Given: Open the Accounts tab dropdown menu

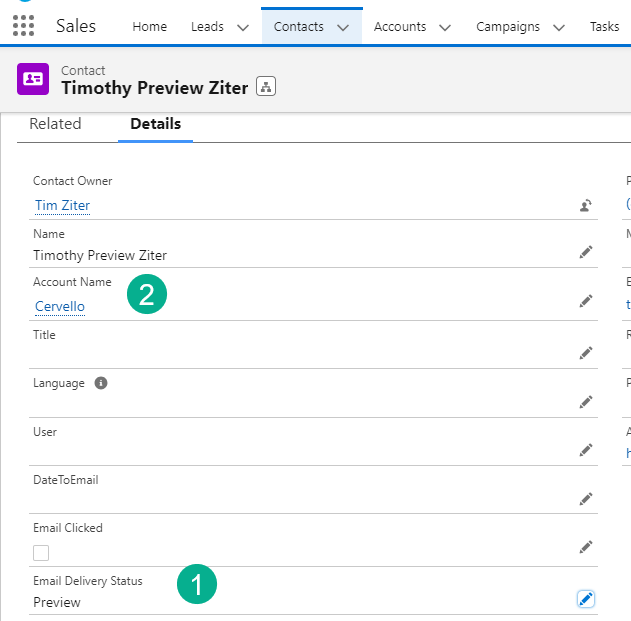Looking at the screenshot, I should (445, 27).
